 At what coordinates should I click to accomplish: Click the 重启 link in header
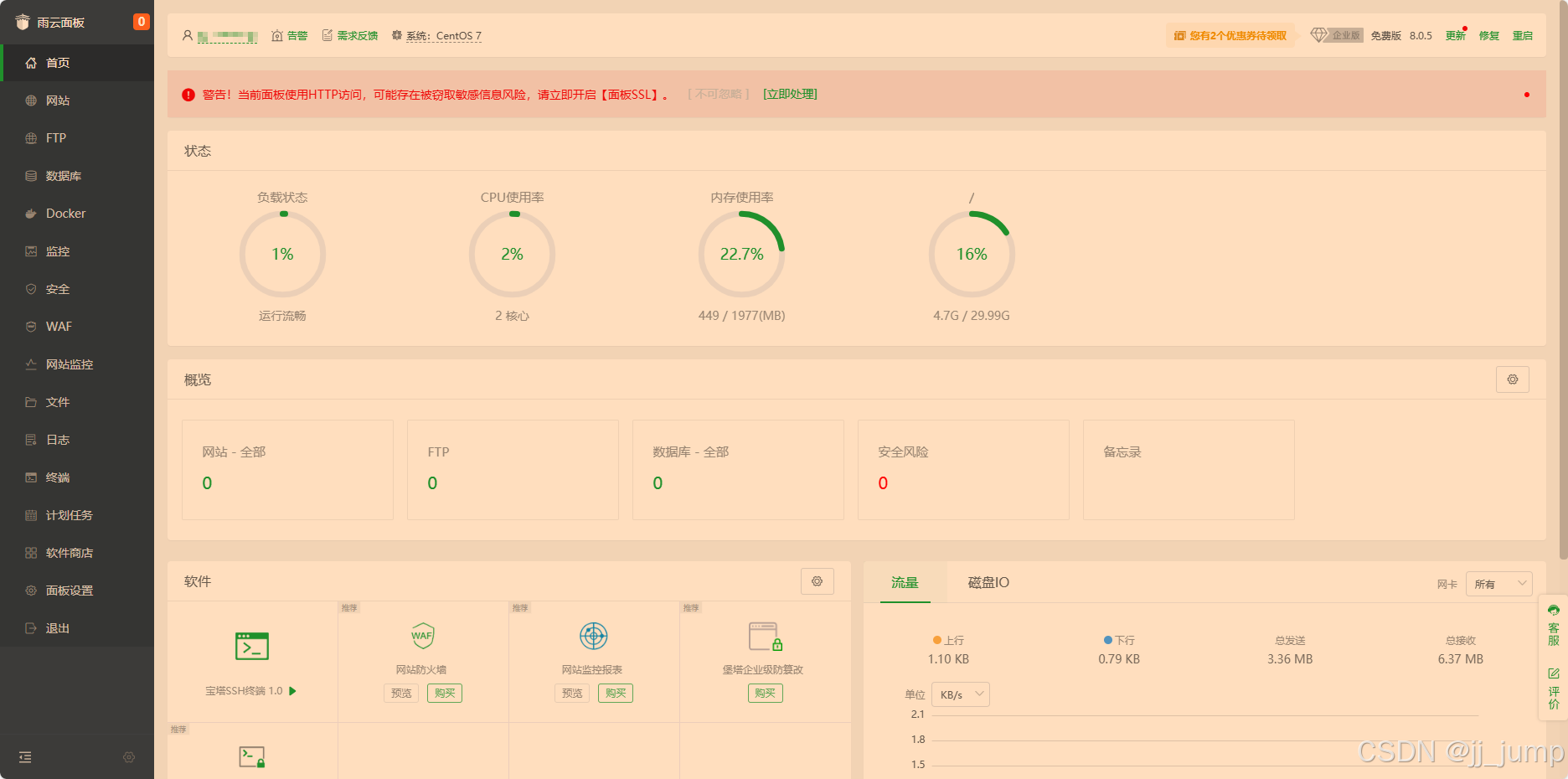[1523, 36]
